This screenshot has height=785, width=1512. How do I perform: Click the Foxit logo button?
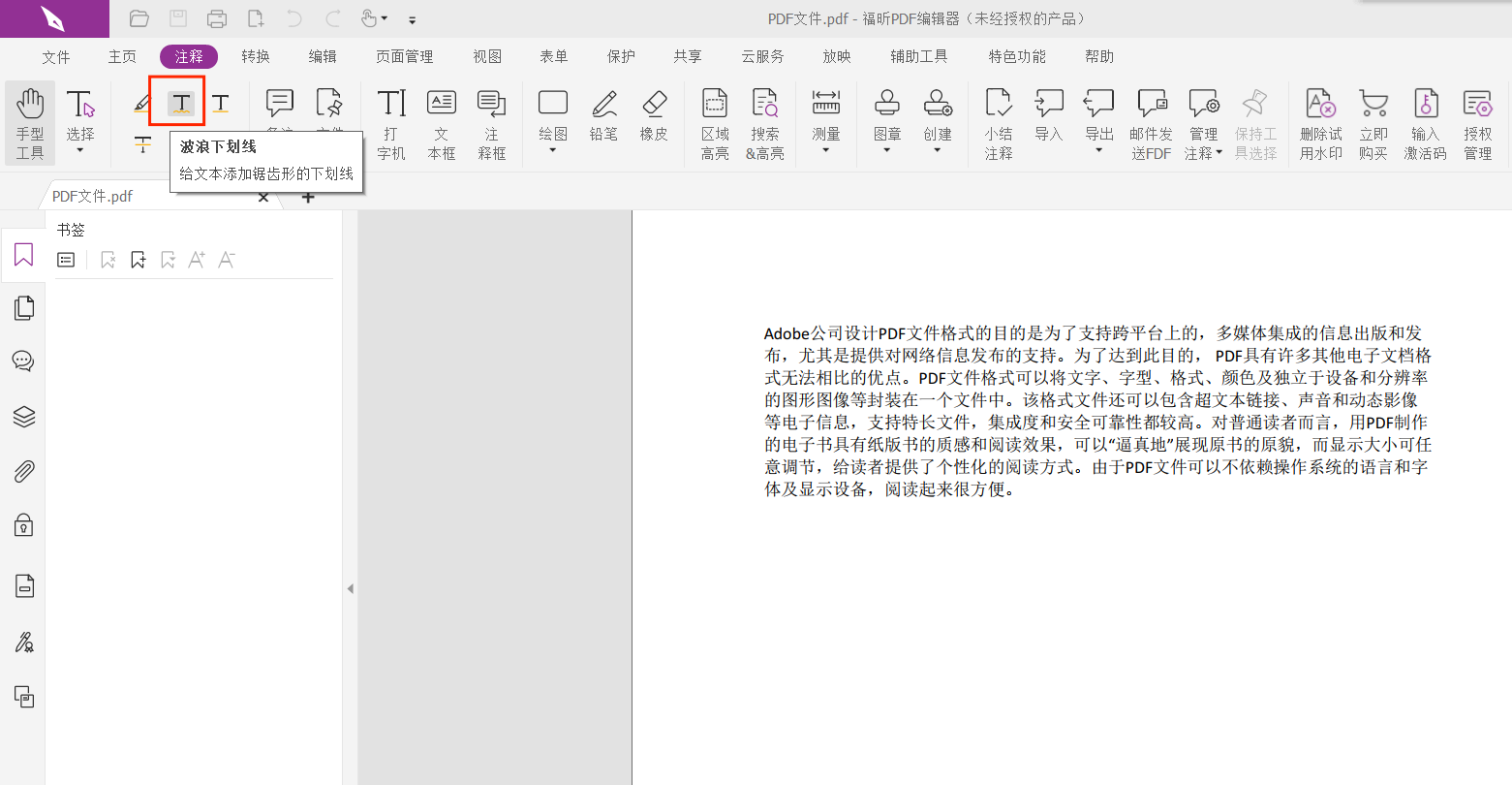pos(54,18)
